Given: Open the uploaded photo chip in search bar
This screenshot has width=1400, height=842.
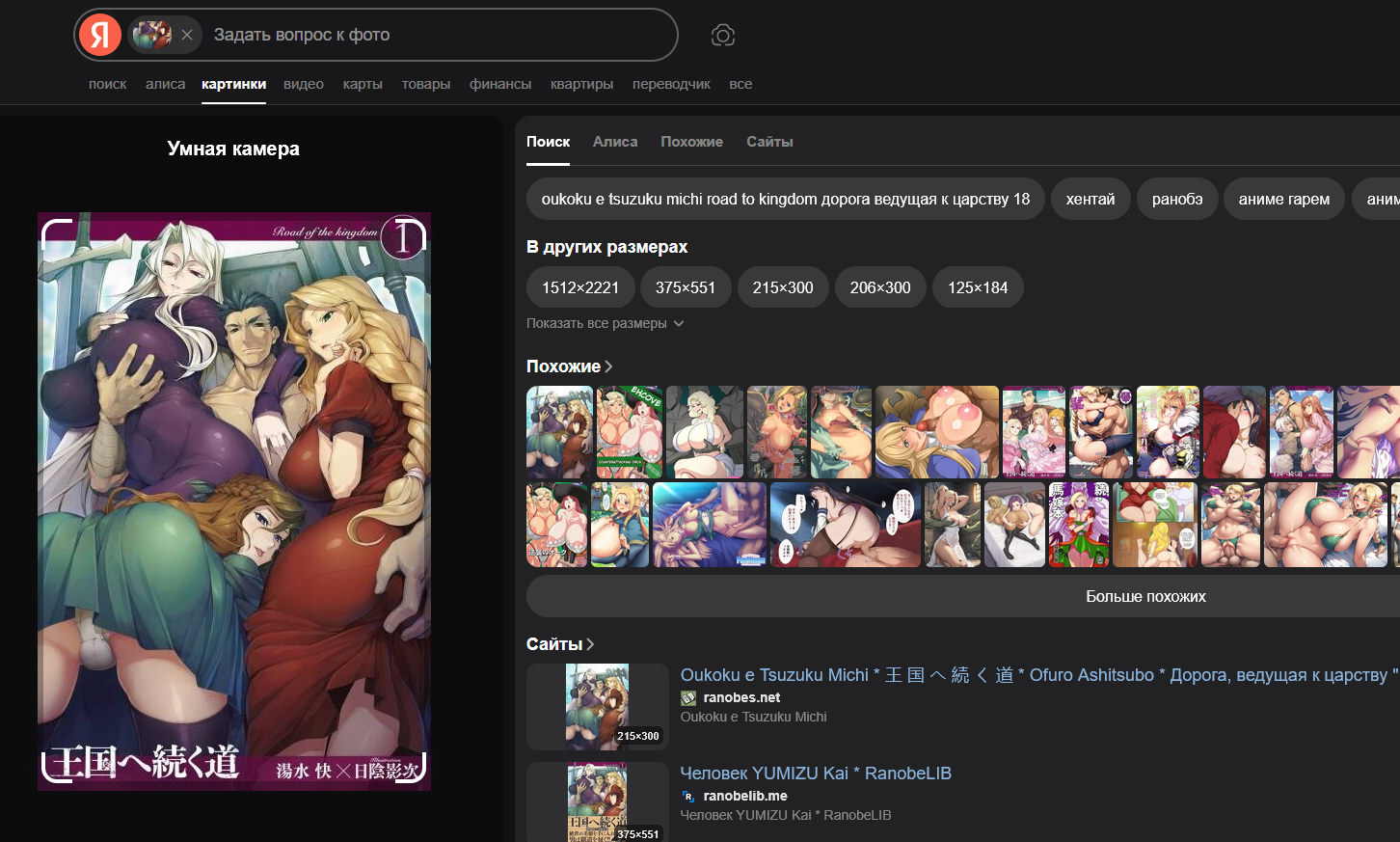Looking at the screenshot, I should [x=152, y=35].
